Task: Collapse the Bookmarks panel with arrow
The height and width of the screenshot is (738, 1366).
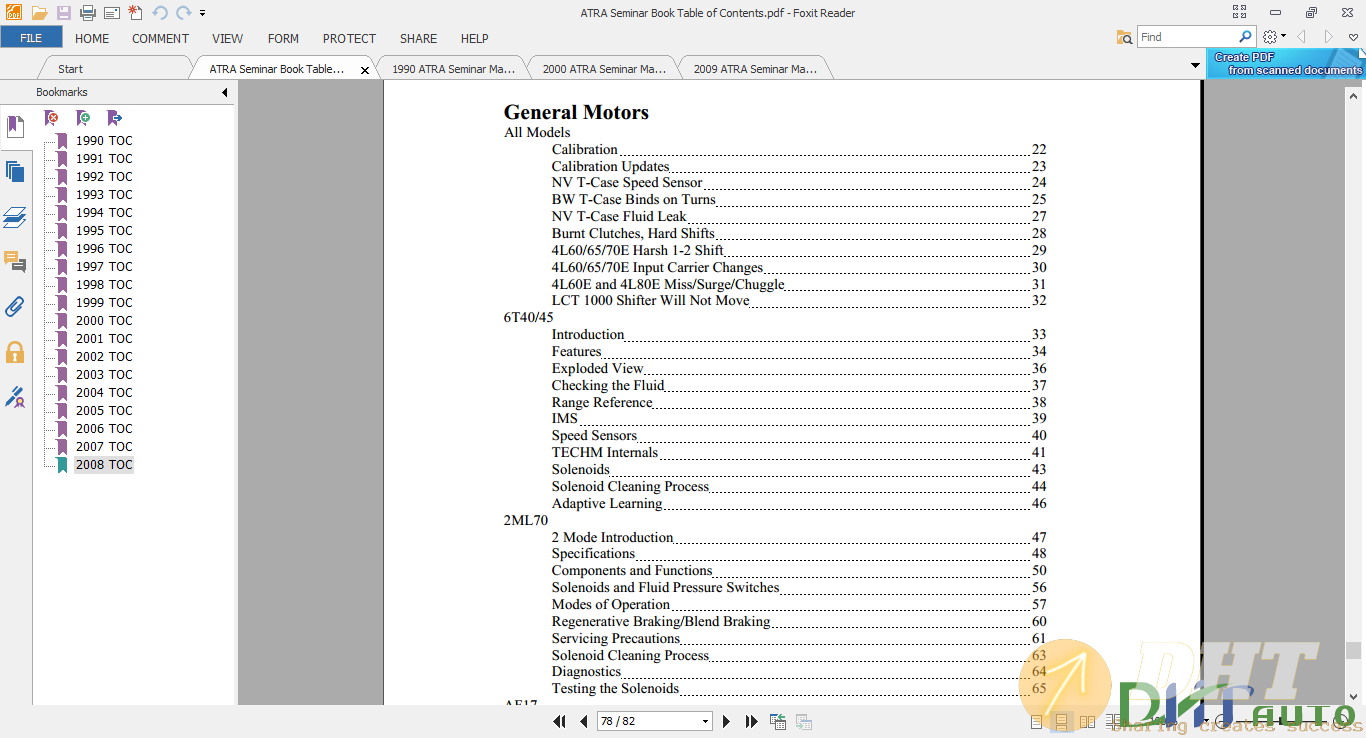Action: point(224,92)
